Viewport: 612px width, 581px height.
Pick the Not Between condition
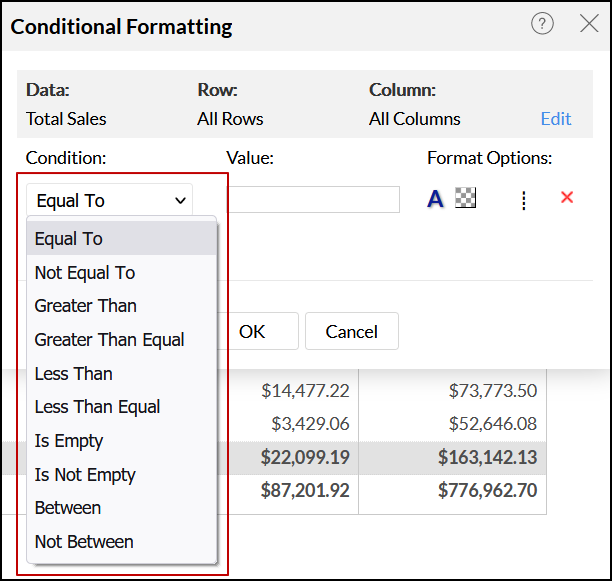84,542
